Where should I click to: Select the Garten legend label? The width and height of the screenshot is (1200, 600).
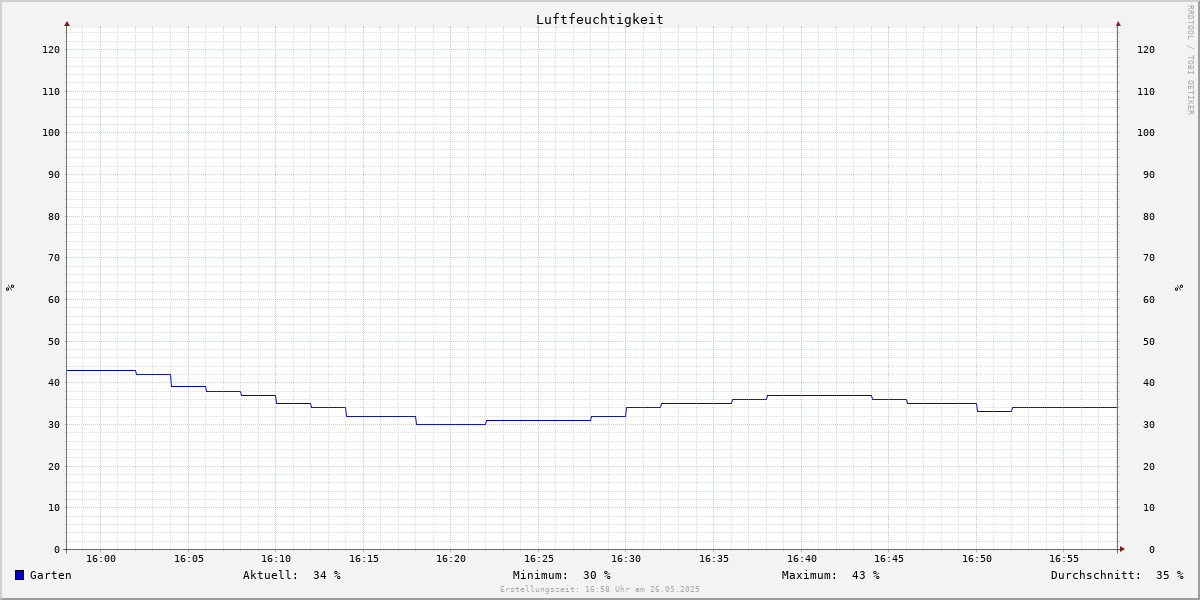pos(51,575)
